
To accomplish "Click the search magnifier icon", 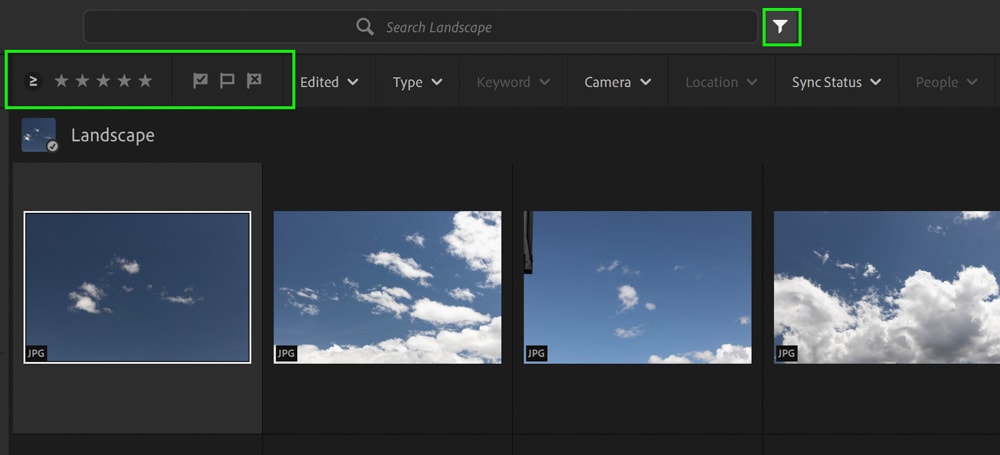I will [x=365, y=27].
